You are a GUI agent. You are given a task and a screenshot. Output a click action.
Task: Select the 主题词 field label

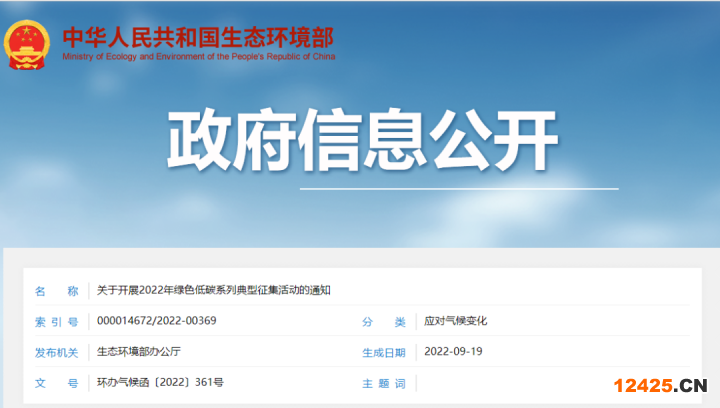point(384,383)
